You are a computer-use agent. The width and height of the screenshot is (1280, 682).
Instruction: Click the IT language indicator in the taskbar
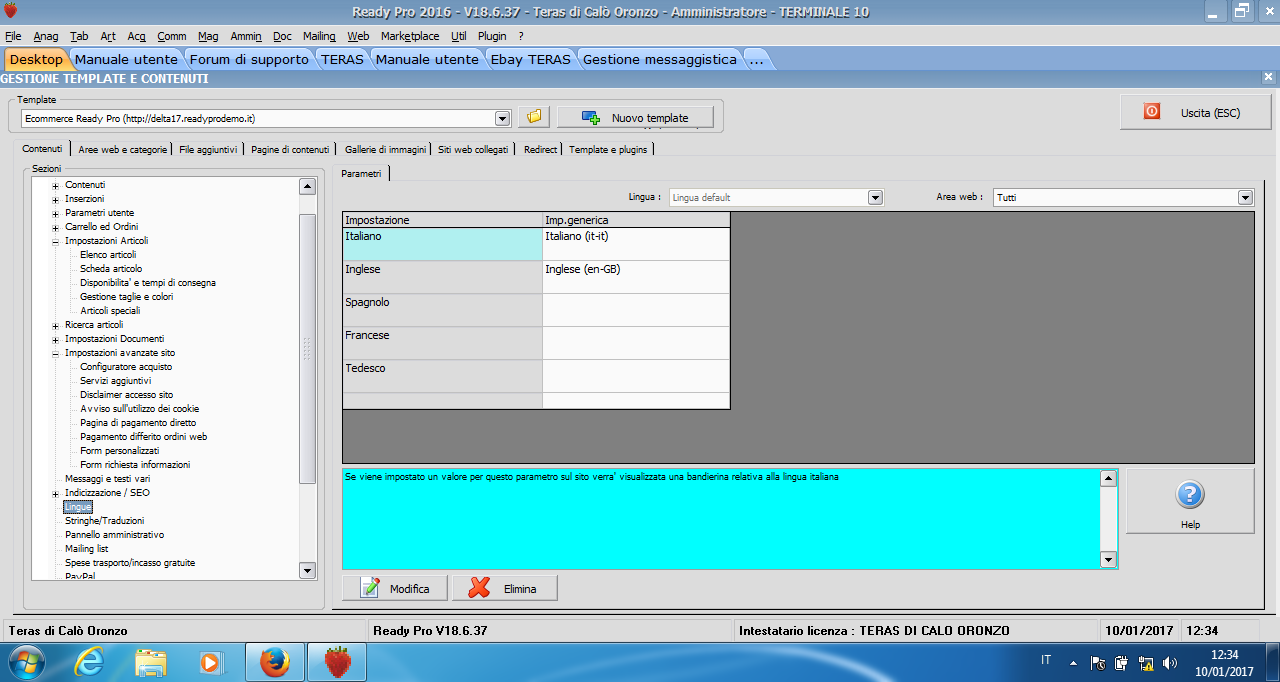click(x=1046, y=660)
